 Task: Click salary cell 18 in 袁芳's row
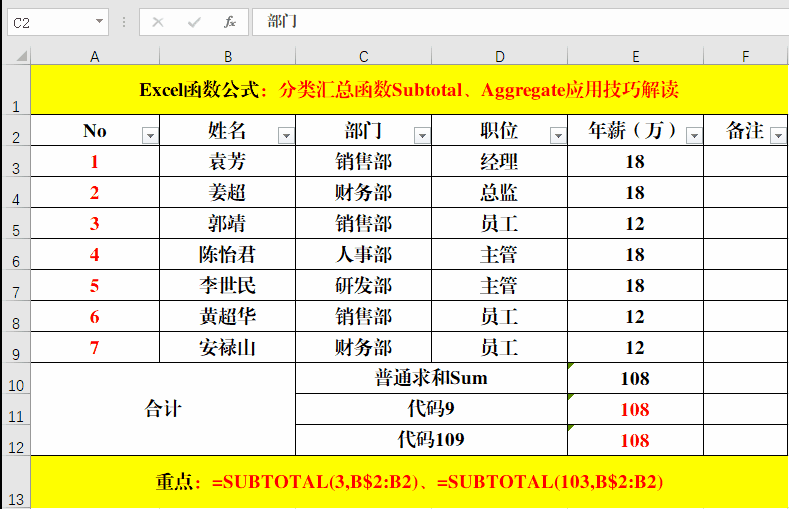tap(636, 161)
